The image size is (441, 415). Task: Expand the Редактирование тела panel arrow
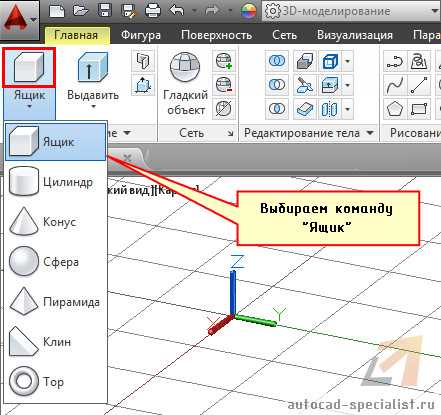click(x=370, y=133)
